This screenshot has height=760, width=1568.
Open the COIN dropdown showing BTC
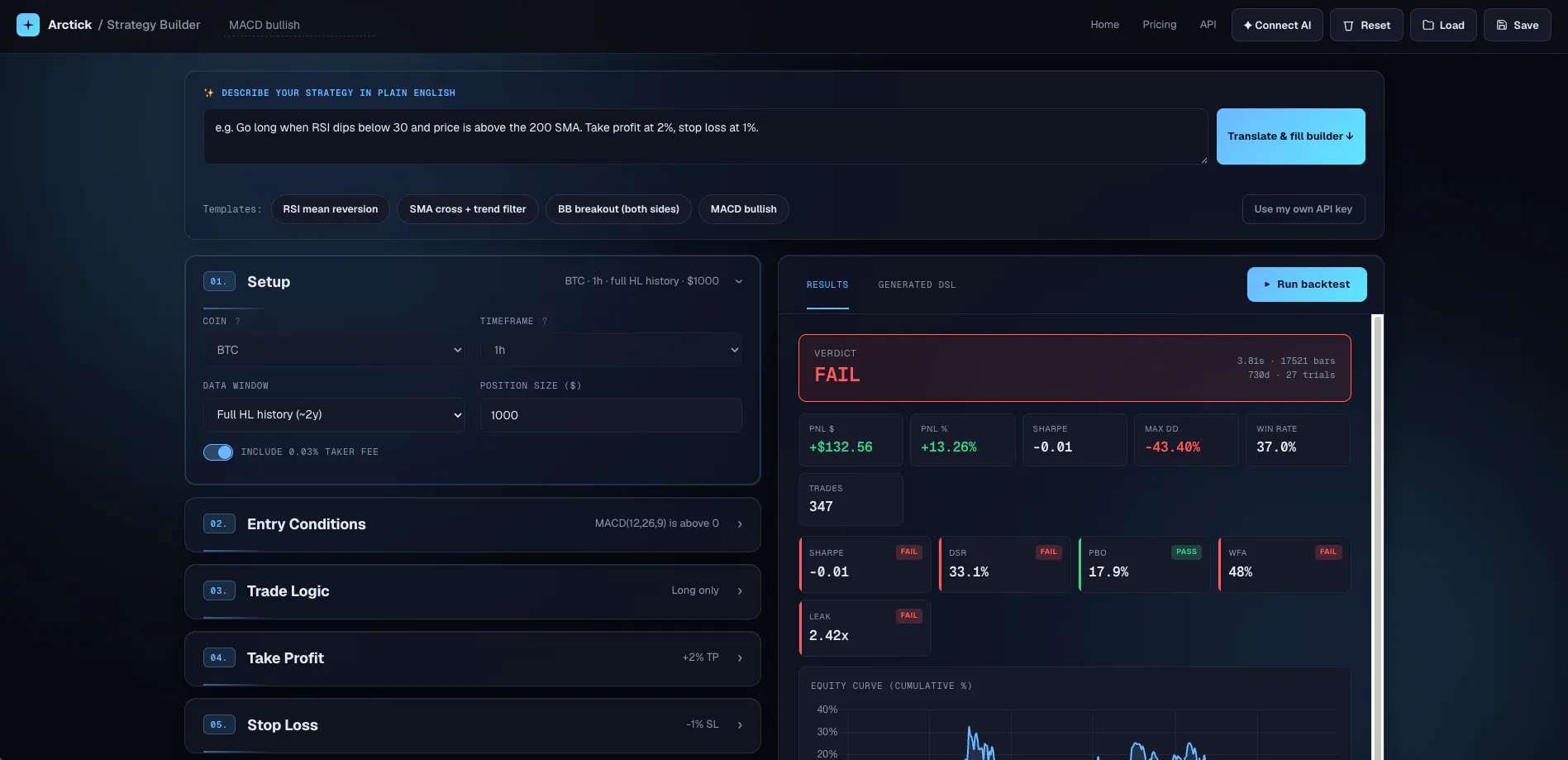click(x=334, y=350)
